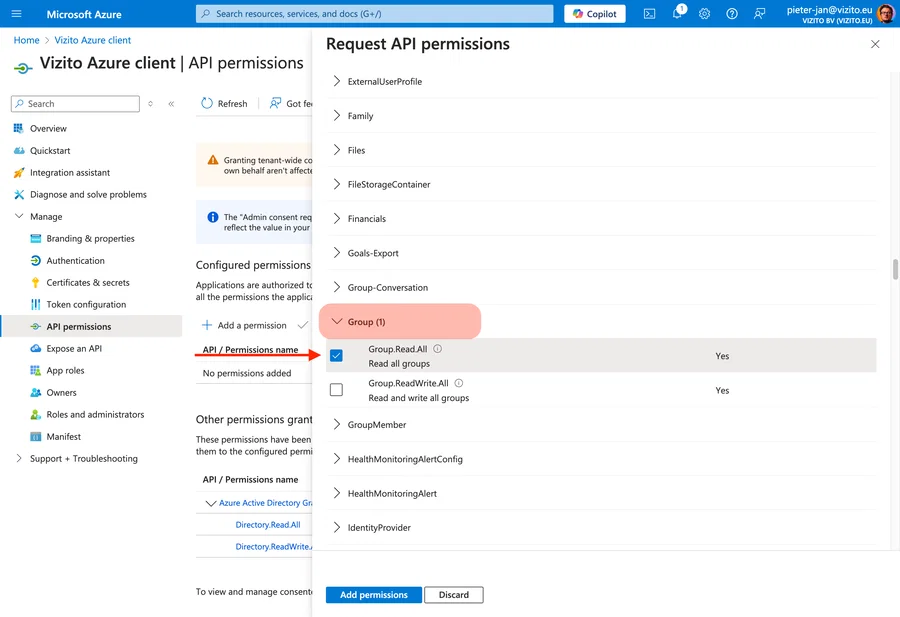Open the portal settings gear
The height and width of the screenshot is (617, 900).
704,13
